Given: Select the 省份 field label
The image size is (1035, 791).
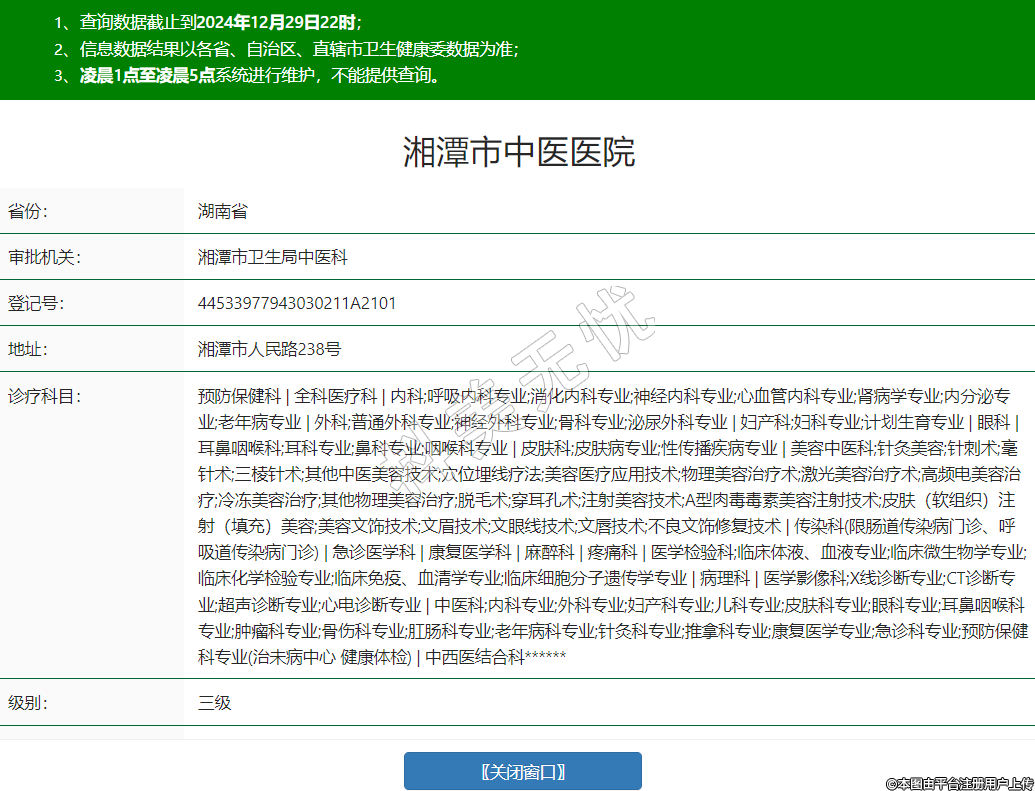Looking at the screenshot, I should [x=28, y=211].
